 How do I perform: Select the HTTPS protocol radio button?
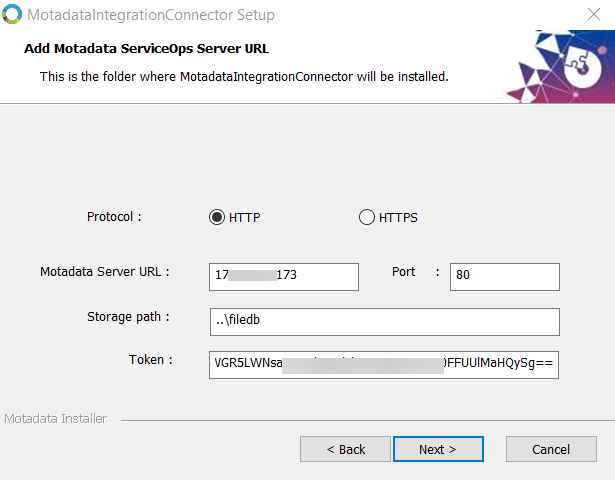pos(367,217)
